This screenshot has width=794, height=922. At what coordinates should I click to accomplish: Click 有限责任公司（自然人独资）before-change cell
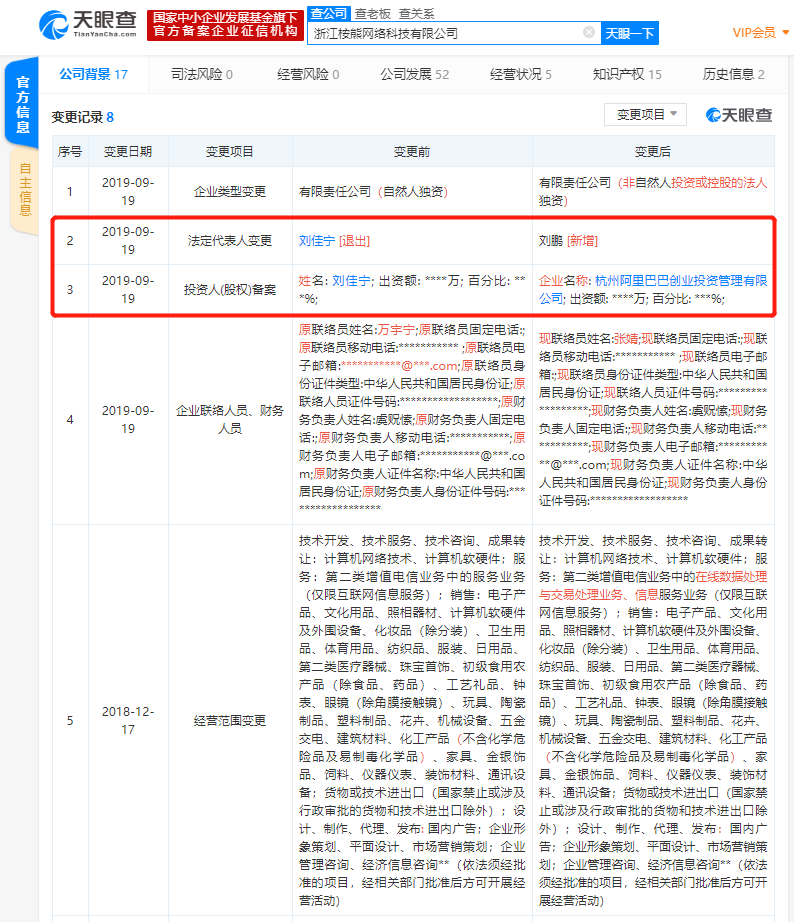pos(412,192)
